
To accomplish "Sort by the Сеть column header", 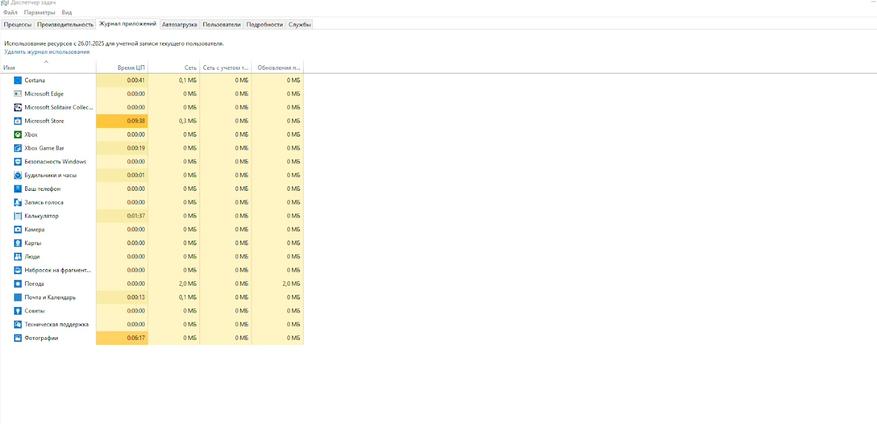I will (x=173, y=67).
